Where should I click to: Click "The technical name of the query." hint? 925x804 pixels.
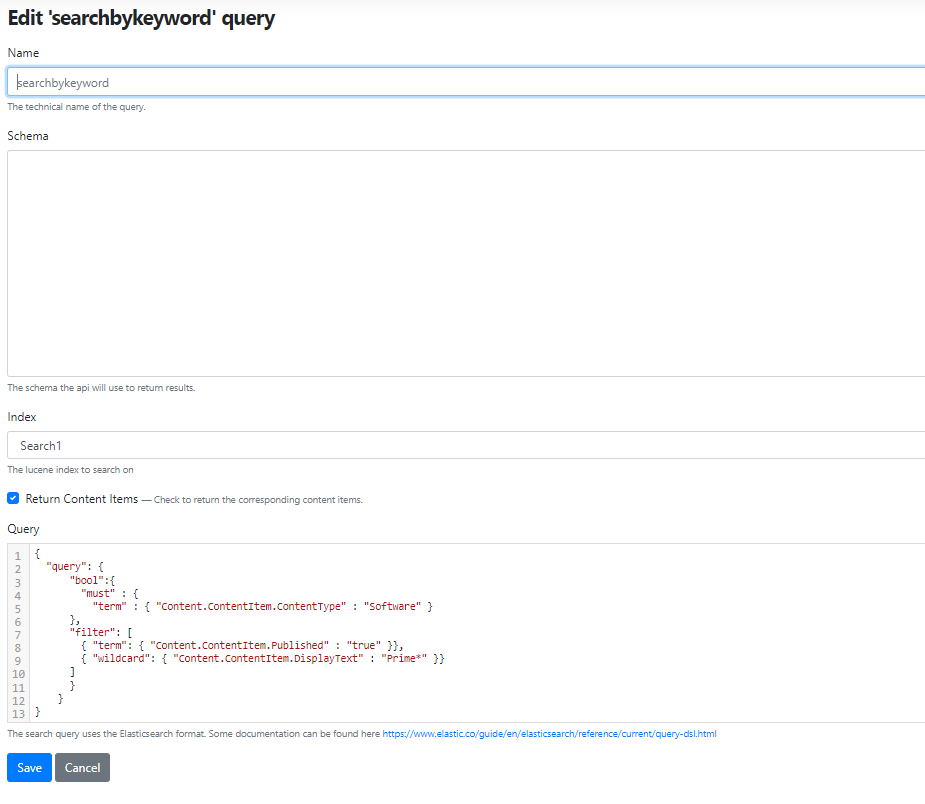(x=76, y=107)
